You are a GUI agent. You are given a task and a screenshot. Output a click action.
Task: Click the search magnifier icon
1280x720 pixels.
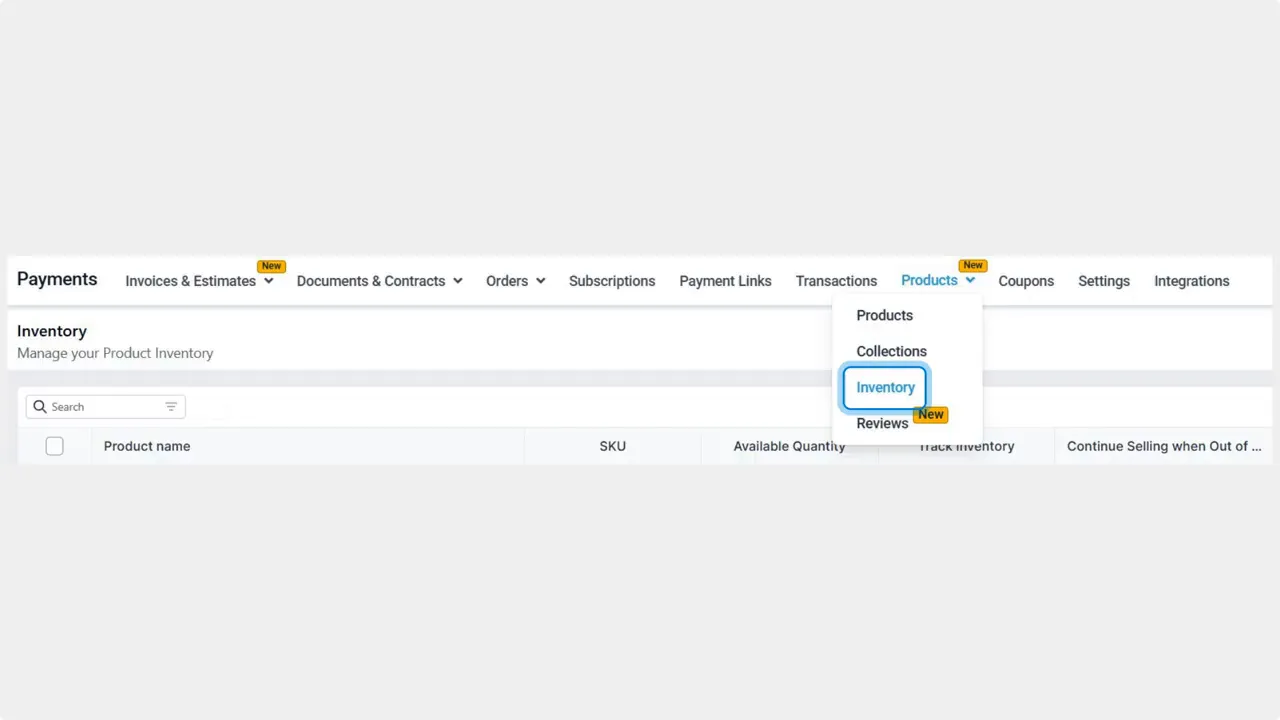(x=40, y=406)
